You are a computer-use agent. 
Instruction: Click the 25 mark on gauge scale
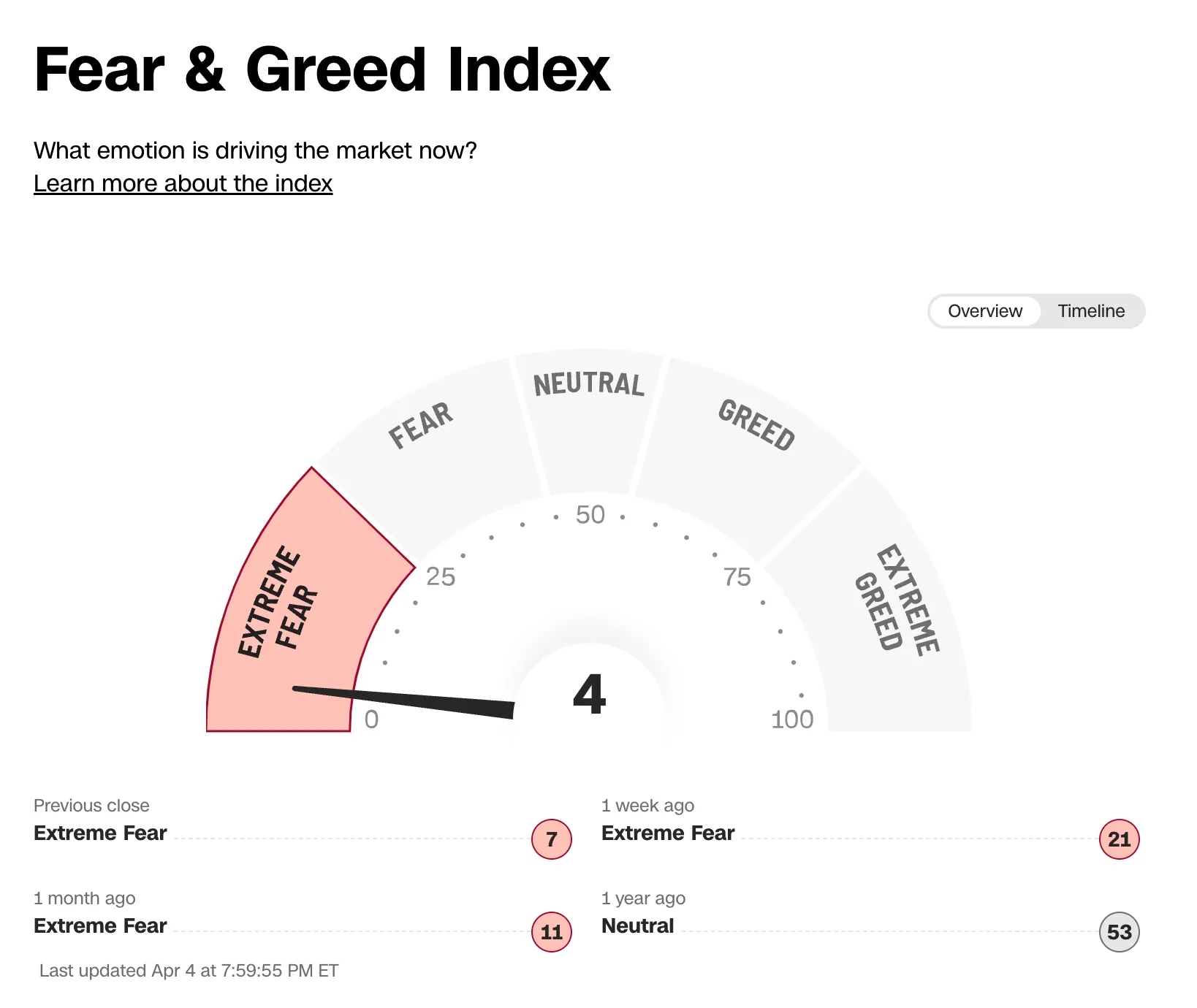point(441,577)
